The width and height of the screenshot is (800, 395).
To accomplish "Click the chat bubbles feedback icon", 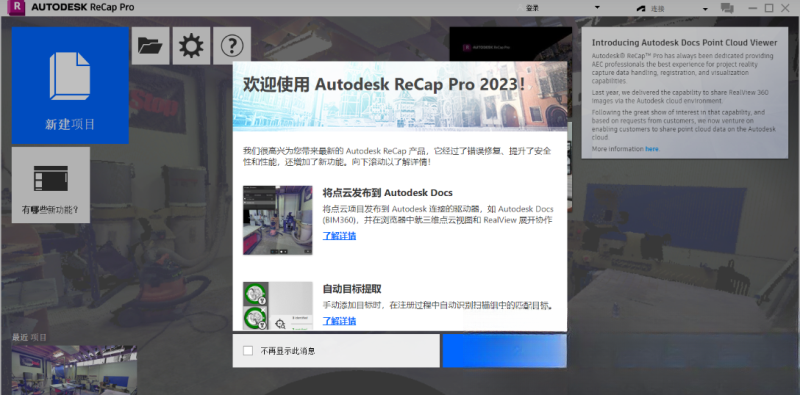I will tap(727, 8).
